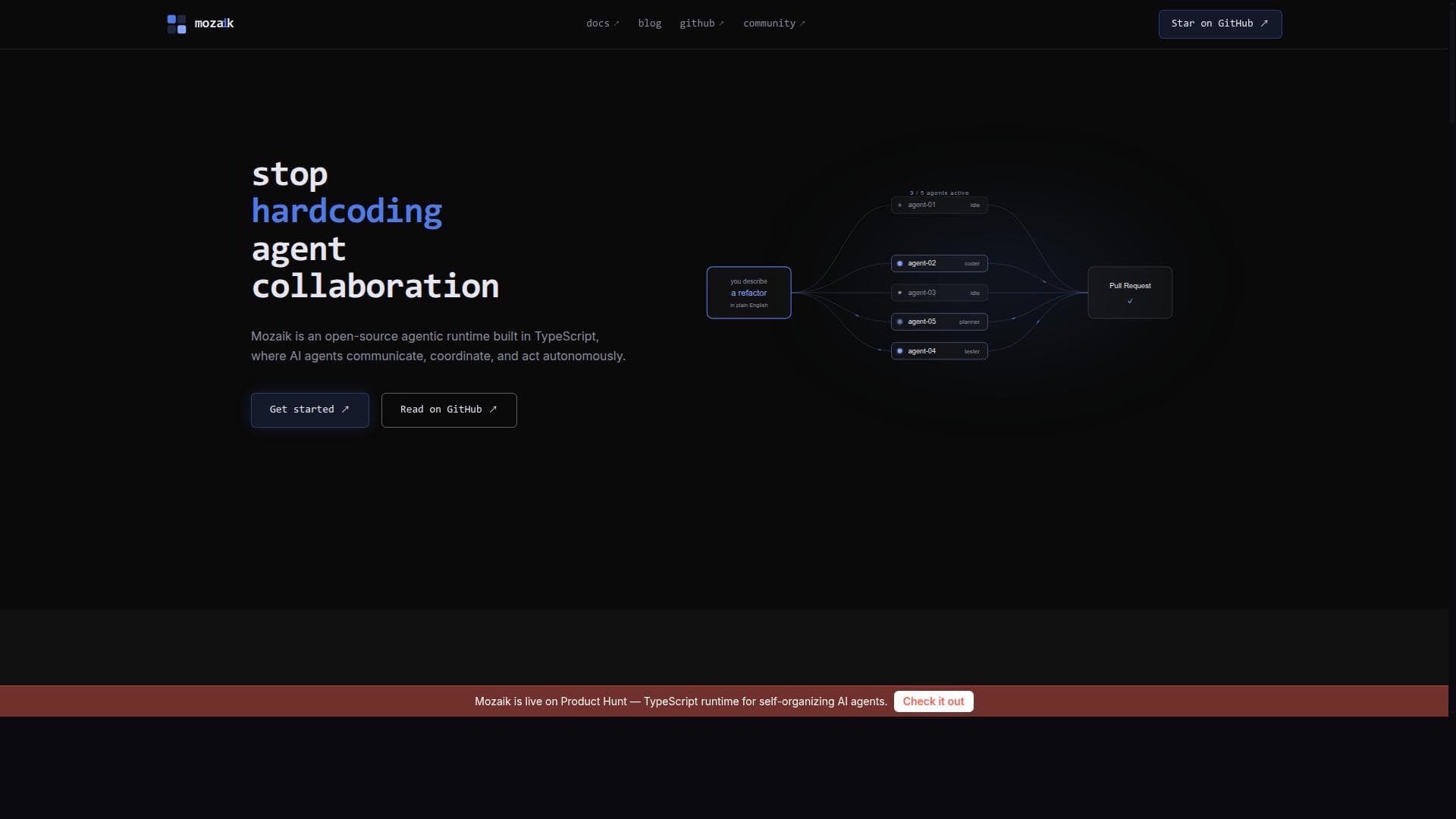
Task: Click the 'a refactor' input node
Action: coord(749,293)
